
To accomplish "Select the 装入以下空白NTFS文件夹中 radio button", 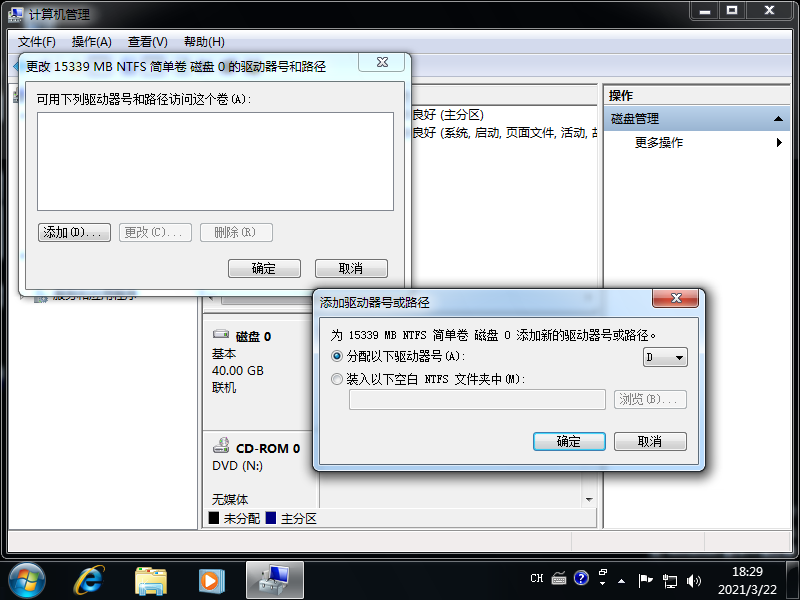I will pos(336,379).
